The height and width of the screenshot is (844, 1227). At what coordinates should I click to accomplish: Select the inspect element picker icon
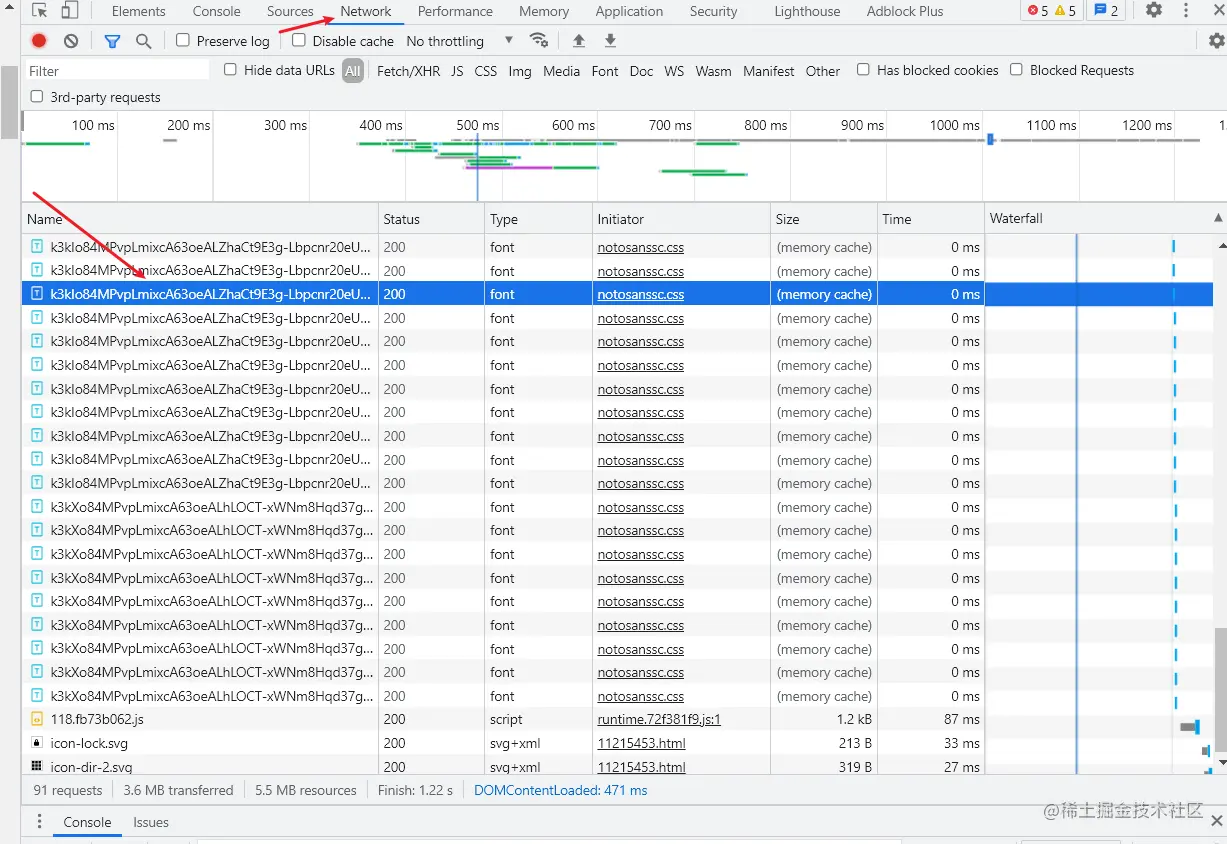[x=40, y=11]
